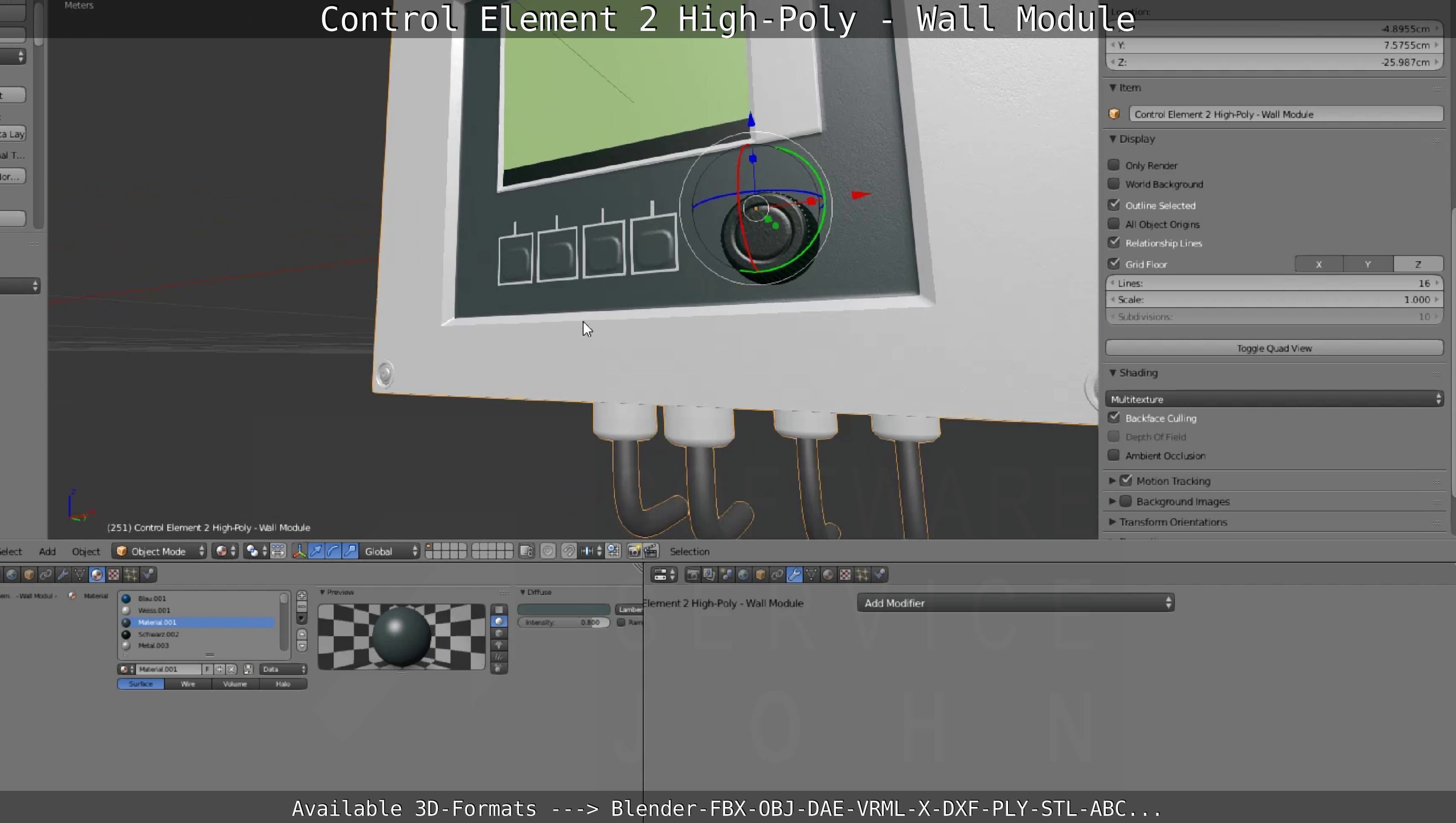Switch material type to Volume

pos(235,684)
